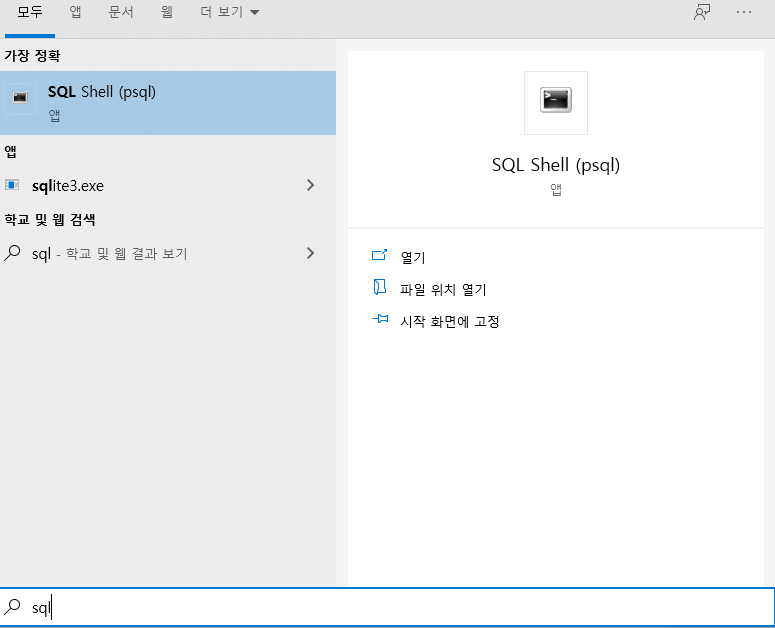Click the search box magnifier icon
Viewport: 775px width, 628px height.
click(12, 607)
